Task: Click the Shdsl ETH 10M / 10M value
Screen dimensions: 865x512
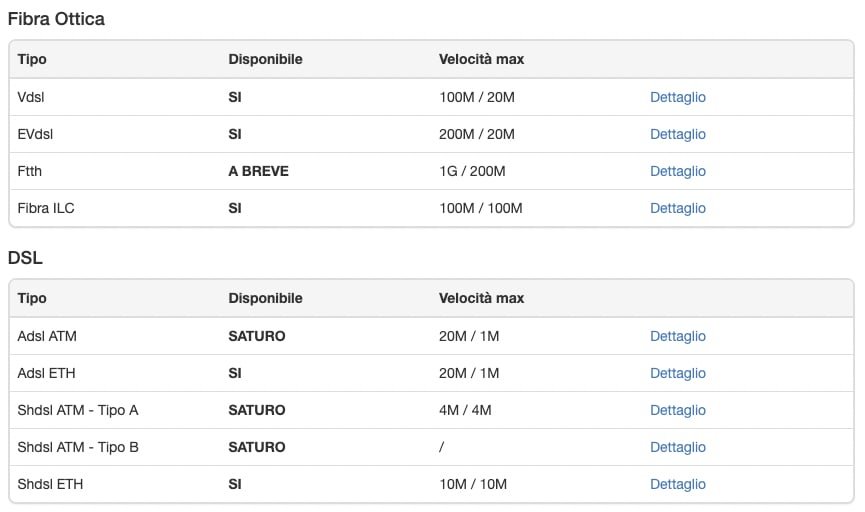Action: pyautogui.click(x=472, y=485)
